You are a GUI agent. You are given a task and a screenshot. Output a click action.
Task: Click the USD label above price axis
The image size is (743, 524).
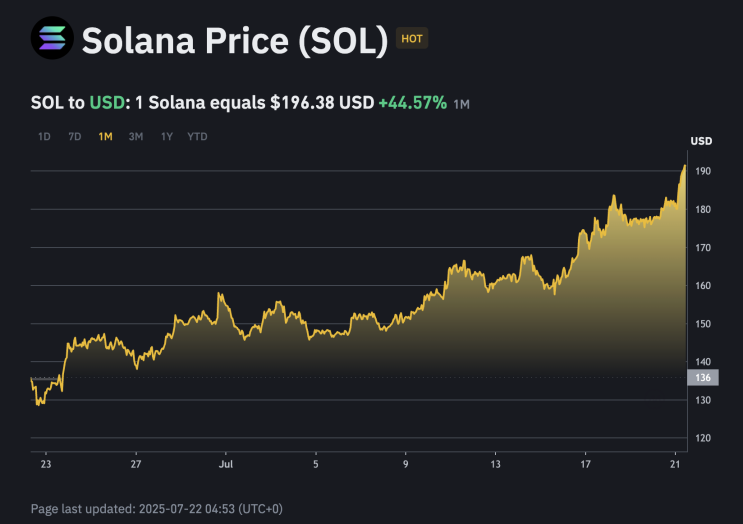[x=701, y=140]
